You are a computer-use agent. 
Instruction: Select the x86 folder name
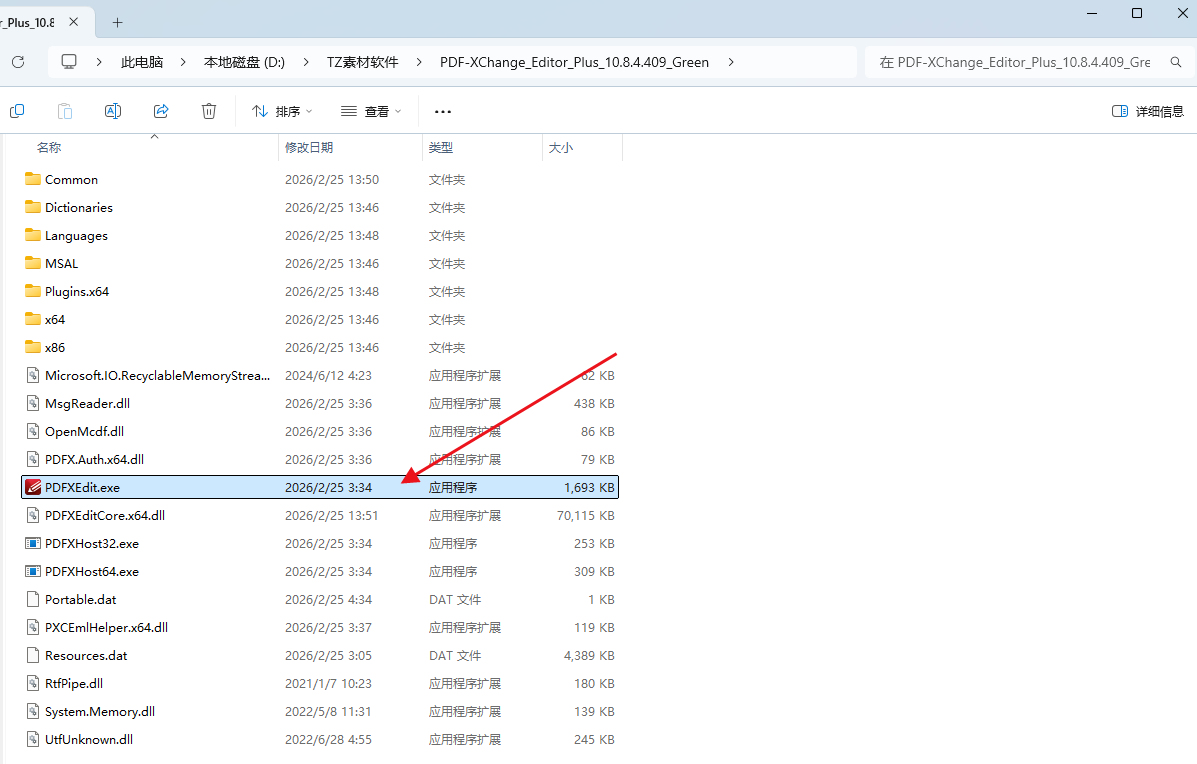[x=55, y=347]
